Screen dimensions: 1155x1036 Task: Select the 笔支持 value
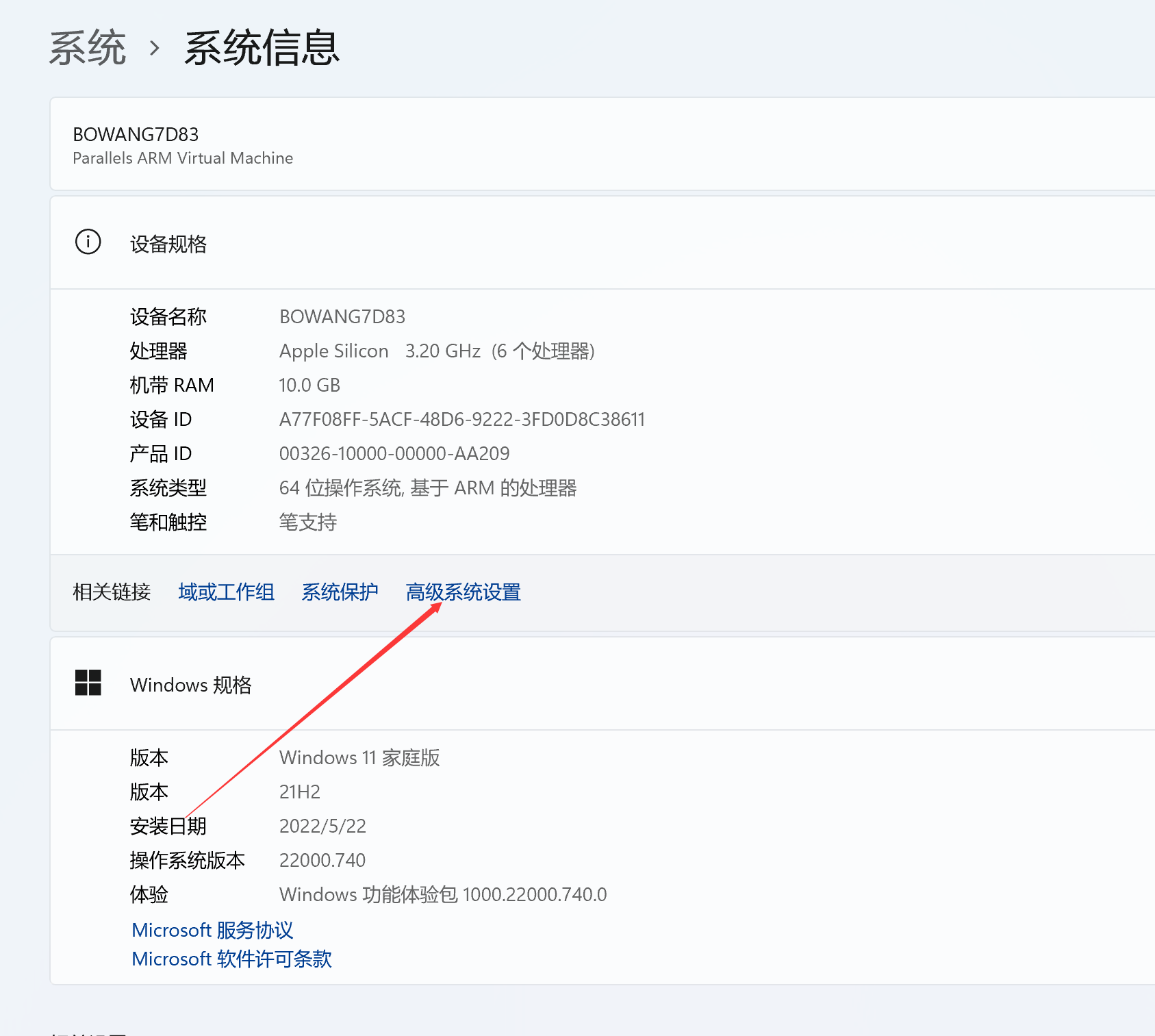tap(308, 522)
